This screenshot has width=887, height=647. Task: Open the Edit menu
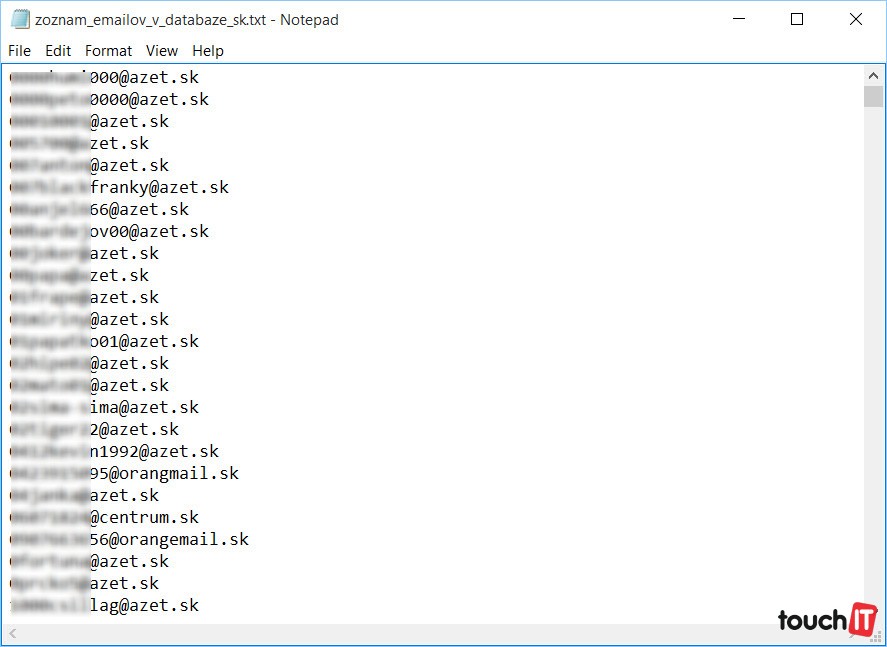(58, 51)
